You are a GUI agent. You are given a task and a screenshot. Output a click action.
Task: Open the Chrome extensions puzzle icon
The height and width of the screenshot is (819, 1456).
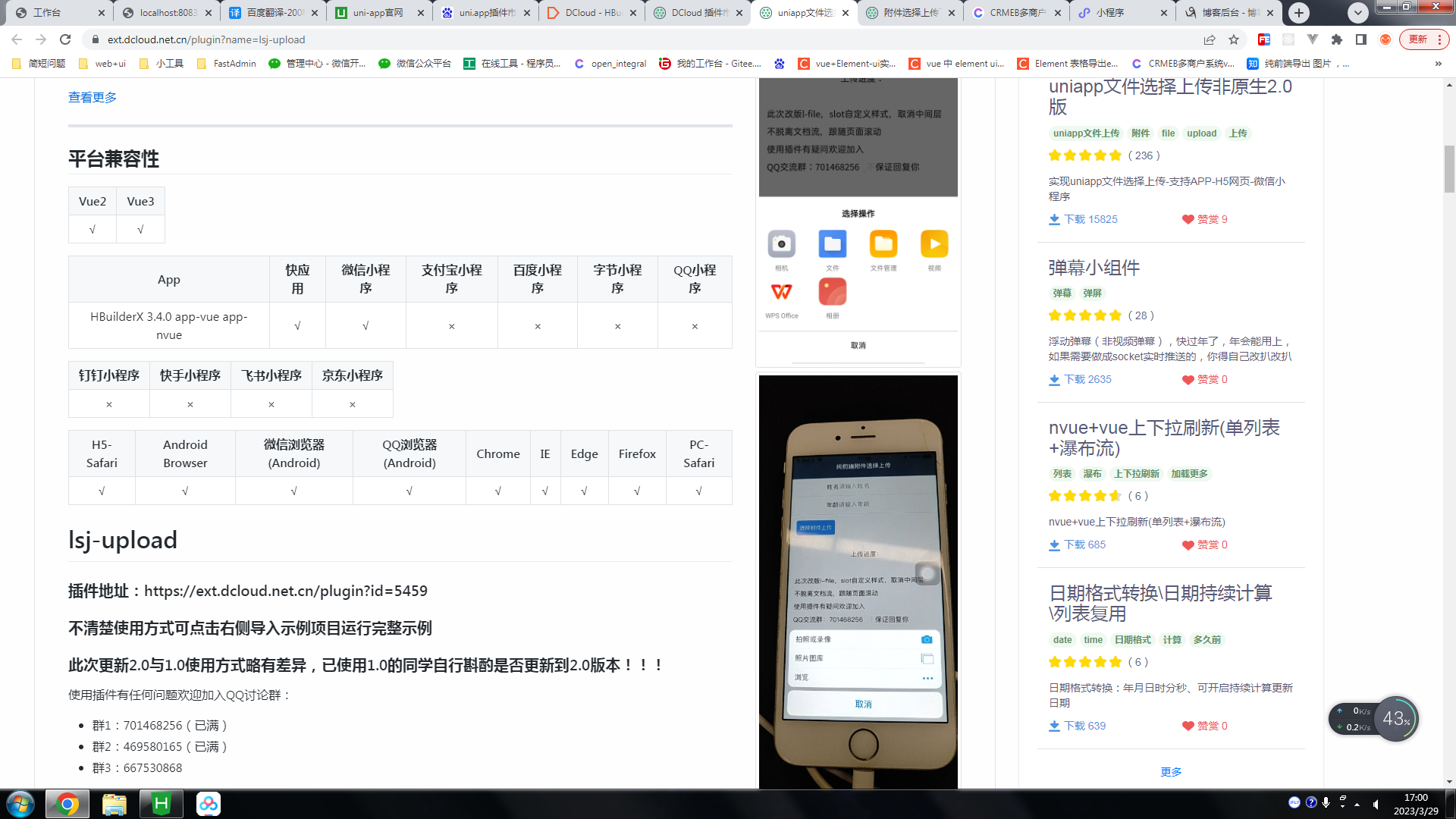point(1337,39)
